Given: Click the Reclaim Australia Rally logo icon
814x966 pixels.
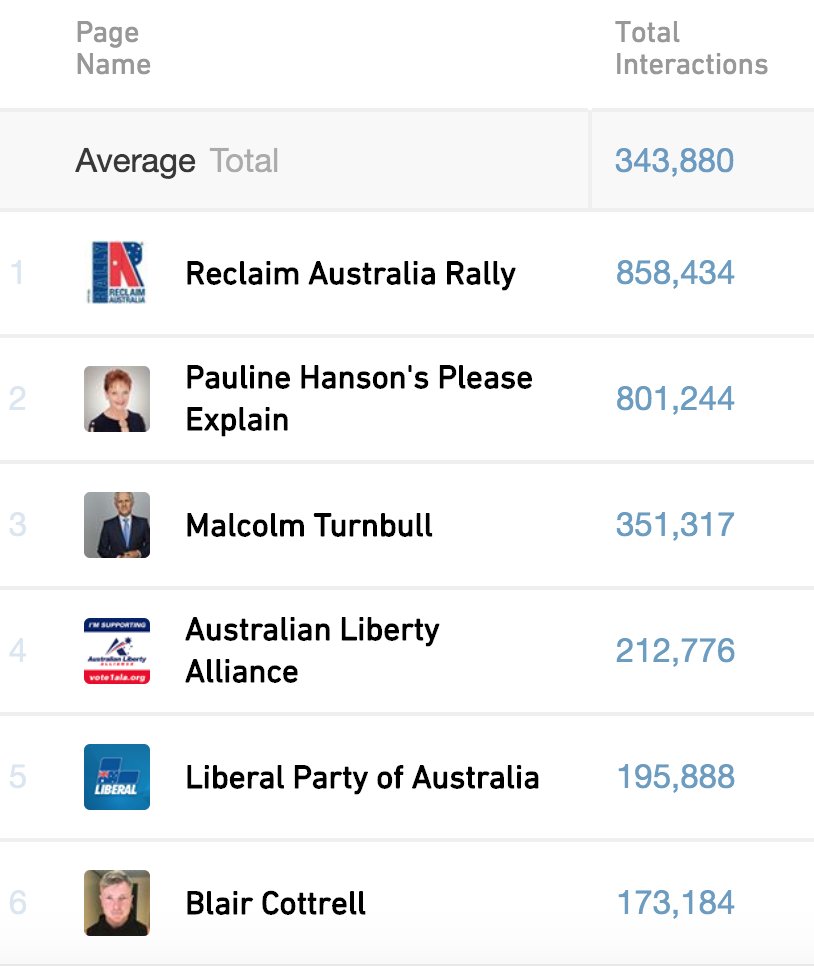Looking at the screenshot, I should point(117,272).
